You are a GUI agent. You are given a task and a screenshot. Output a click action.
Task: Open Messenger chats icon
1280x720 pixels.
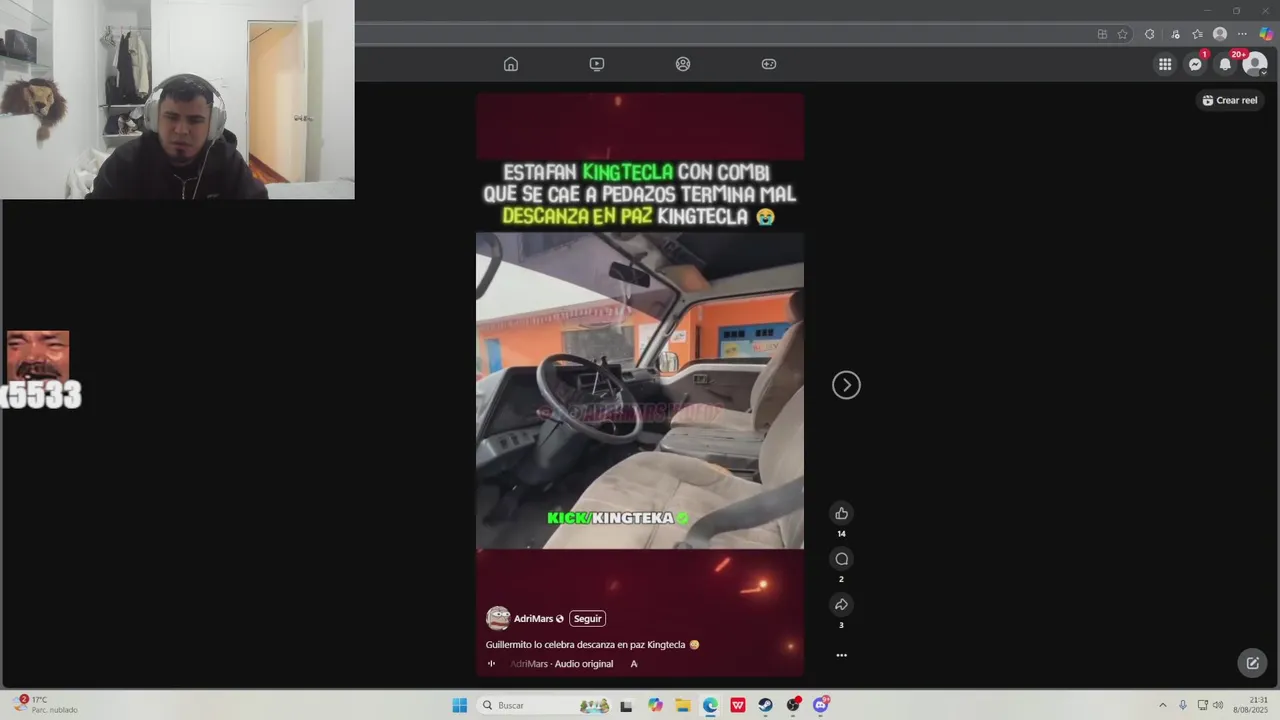tap(1195, 64)
